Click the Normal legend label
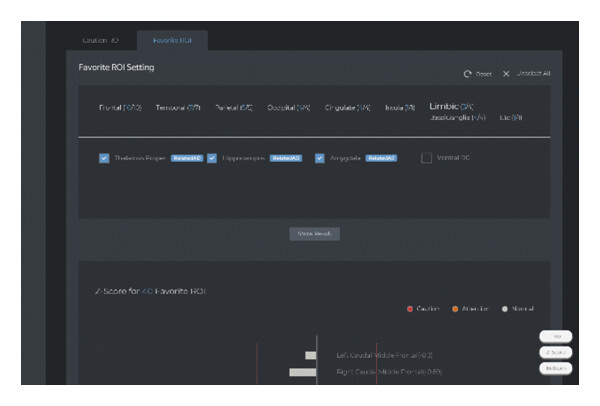 click(523, 309)
